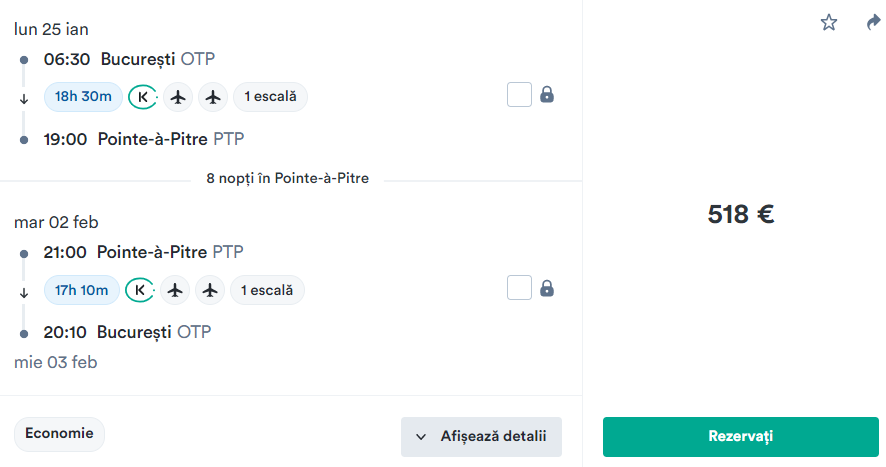Click the return flight airline logo

click(140, 290)
